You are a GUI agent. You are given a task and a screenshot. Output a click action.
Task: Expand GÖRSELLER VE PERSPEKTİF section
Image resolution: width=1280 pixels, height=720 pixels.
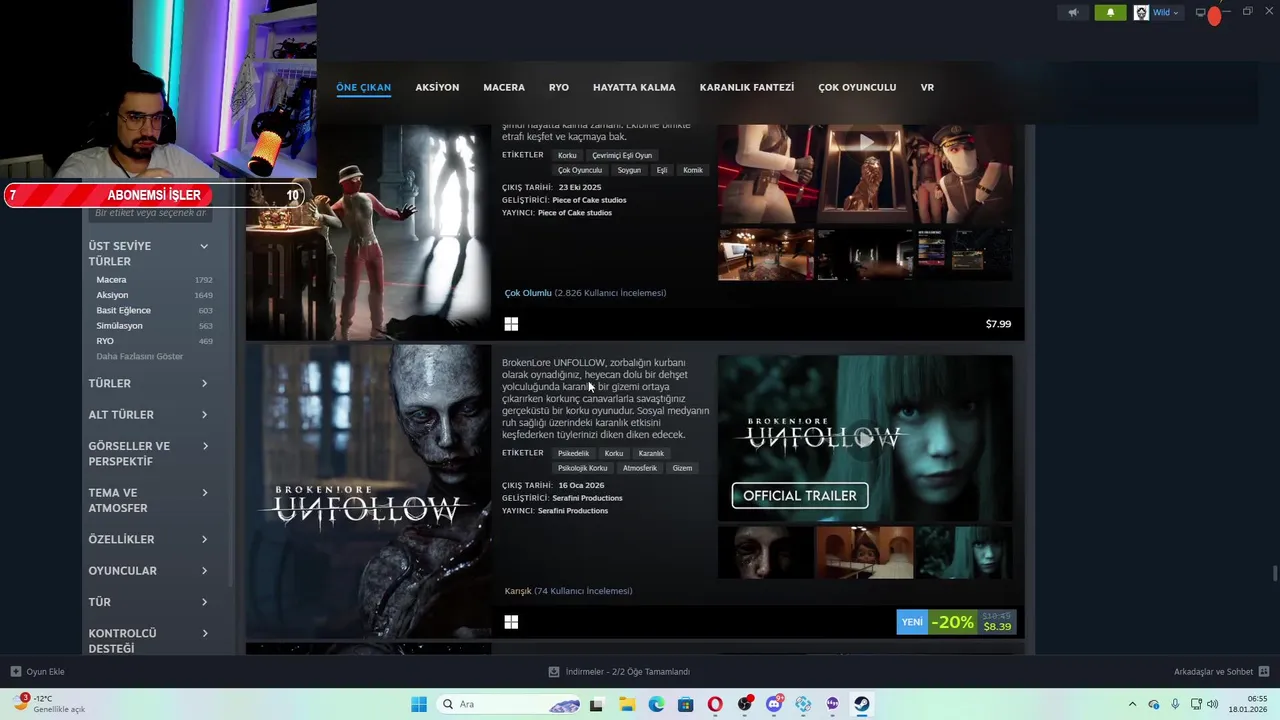pos(148,453)
